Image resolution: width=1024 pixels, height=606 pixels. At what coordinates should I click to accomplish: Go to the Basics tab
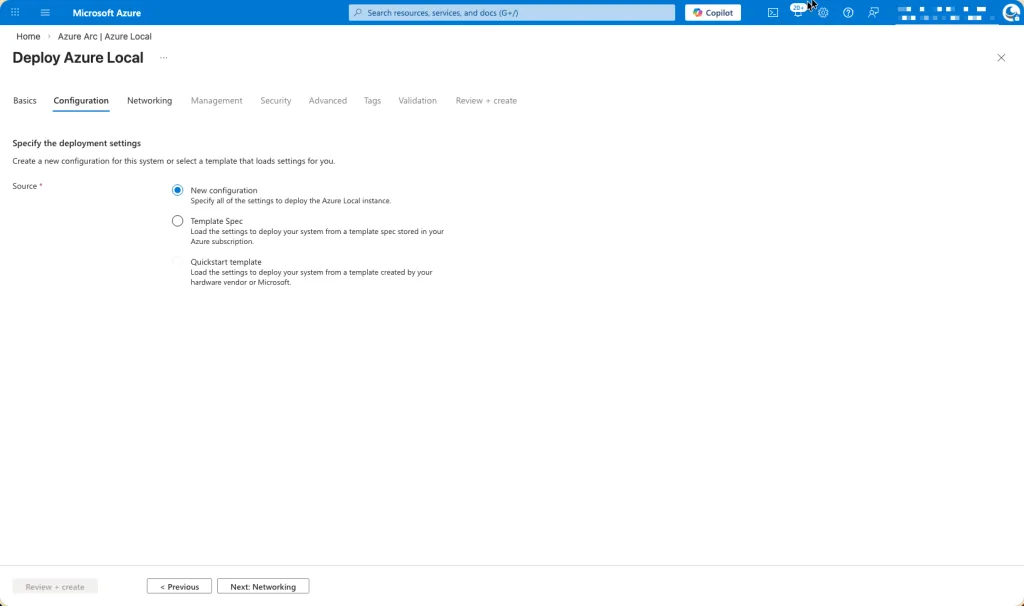(25, 101)
